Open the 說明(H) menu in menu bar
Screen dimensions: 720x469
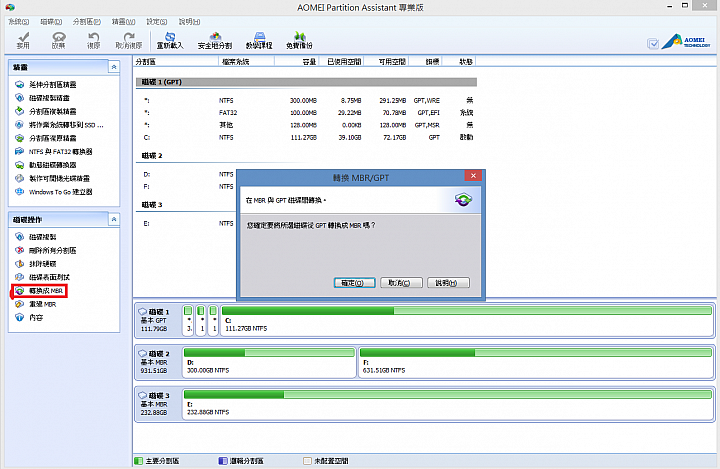tap(189, 22)
